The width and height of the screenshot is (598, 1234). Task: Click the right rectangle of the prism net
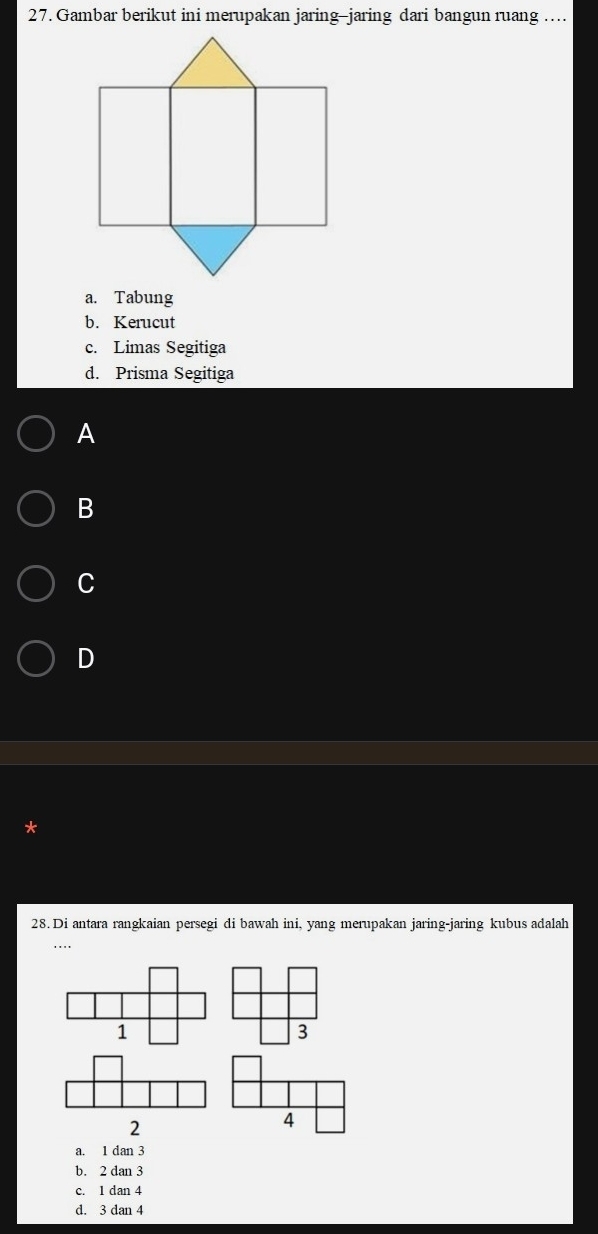click(291, 156)
